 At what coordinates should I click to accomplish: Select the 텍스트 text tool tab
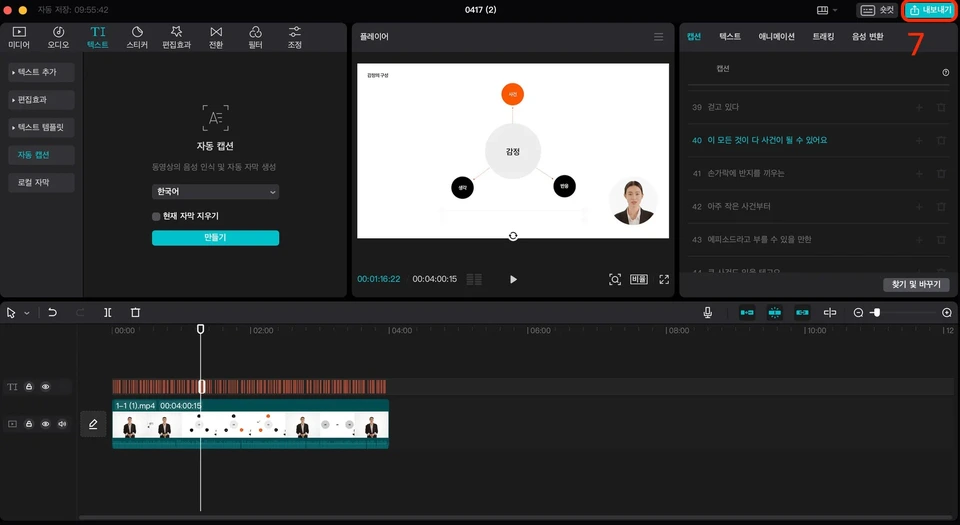click(x=97, y=37)
